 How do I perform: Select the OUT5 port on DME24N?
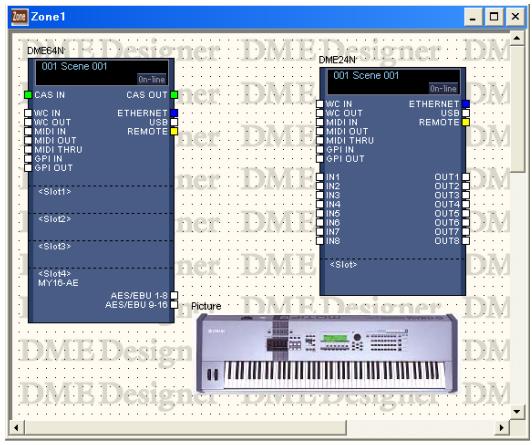tap(466, 214)
